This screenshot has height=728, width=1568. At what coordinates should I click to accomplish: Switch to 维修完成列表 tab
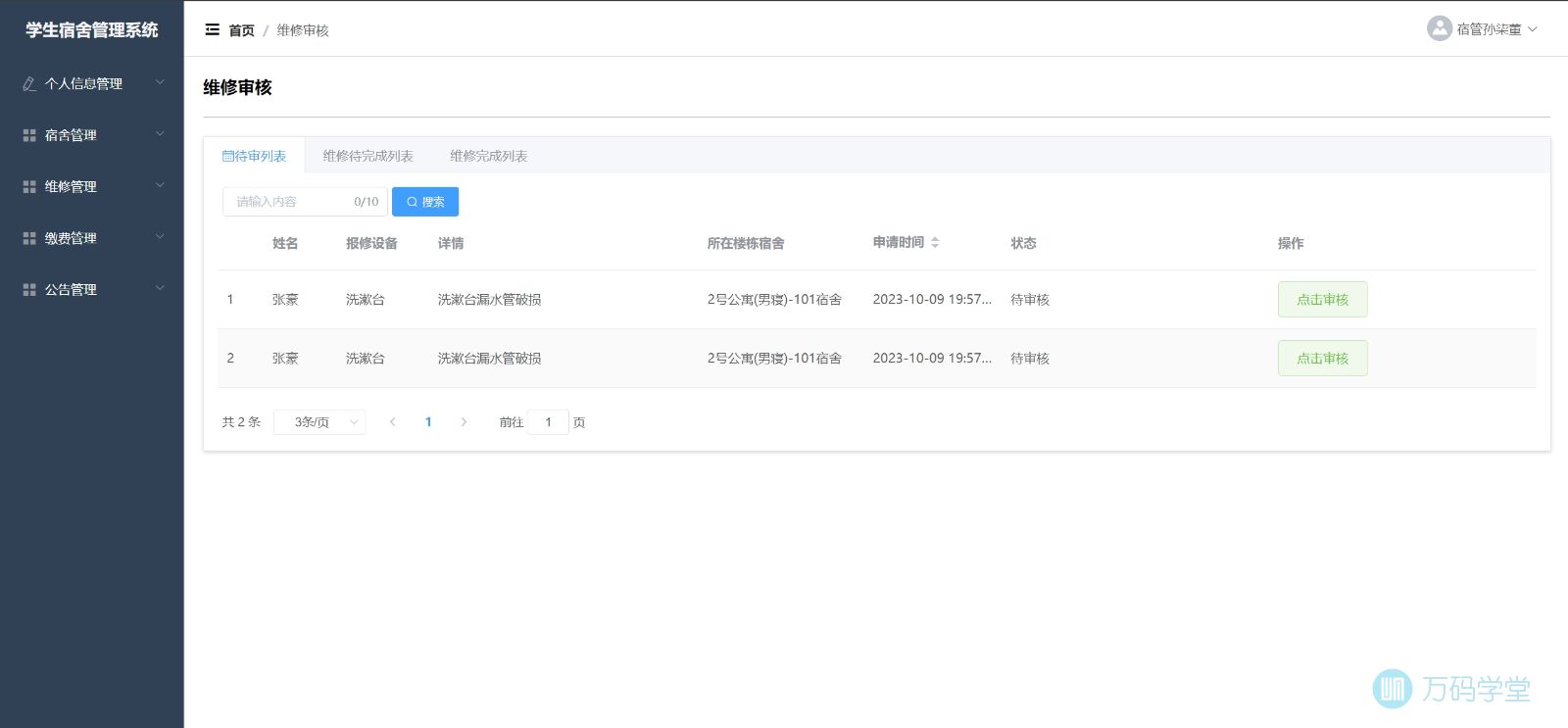(488, 156)
